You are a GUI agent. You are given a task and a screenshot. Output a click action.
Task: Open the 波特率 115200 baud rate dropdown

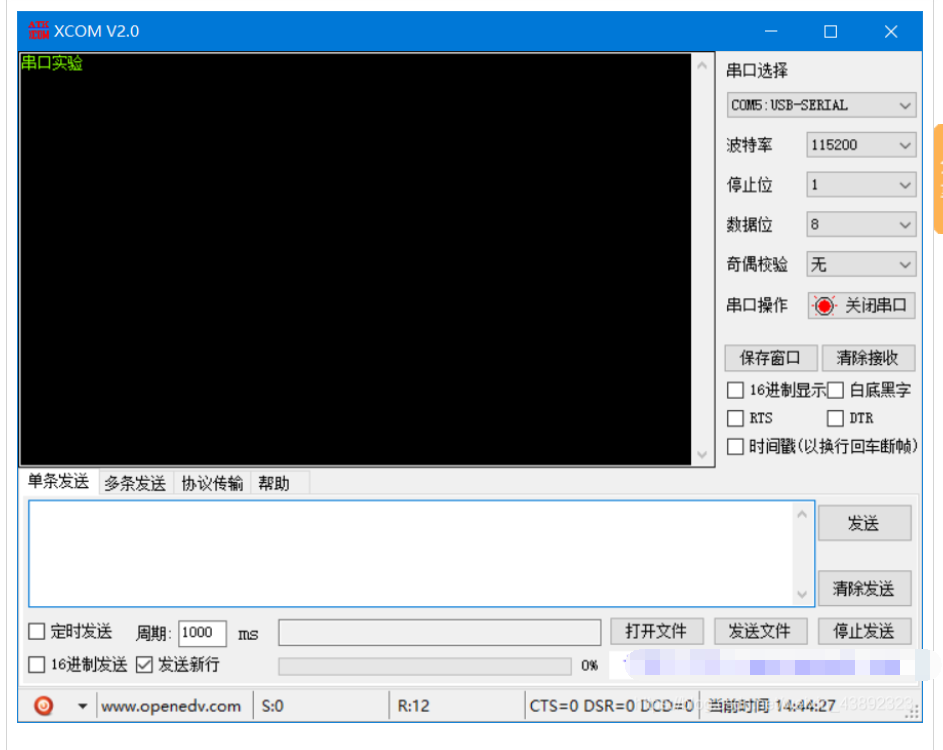(x=861, y=145)
